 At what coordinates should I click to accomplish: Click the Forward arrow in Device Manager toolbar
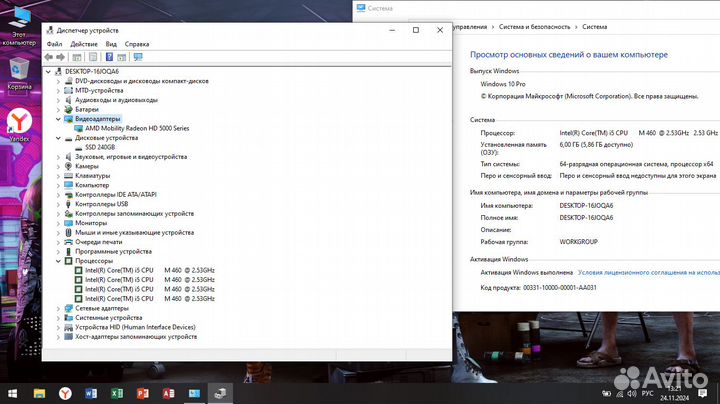(x=61, y=57)
